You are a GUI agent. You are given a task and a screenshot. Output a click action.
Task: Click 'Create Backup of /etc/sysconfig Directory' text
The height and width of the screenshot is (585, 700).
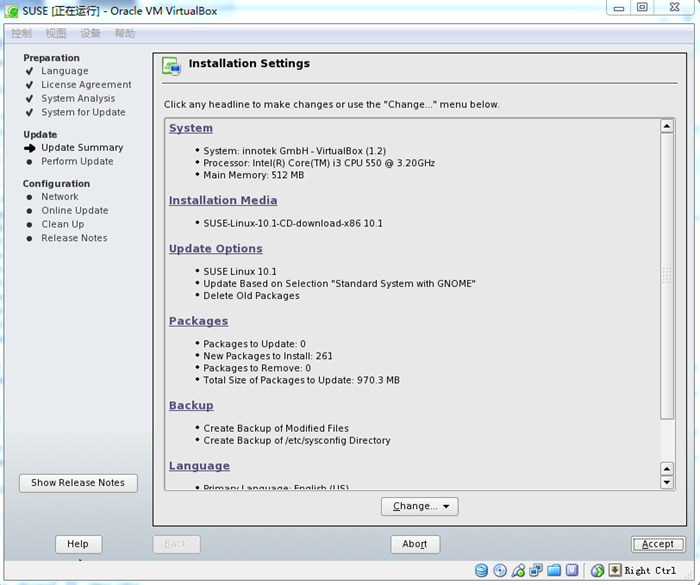click(x=297, y=441)
